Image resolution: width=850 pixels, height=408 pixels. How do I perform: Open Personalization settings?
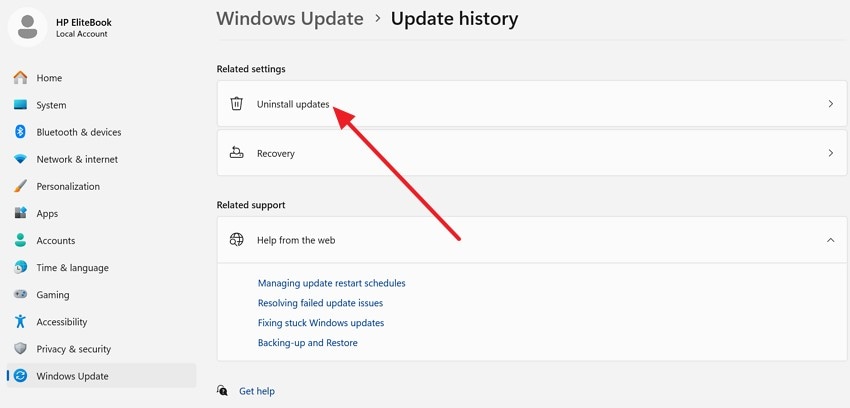coord(101,186)
